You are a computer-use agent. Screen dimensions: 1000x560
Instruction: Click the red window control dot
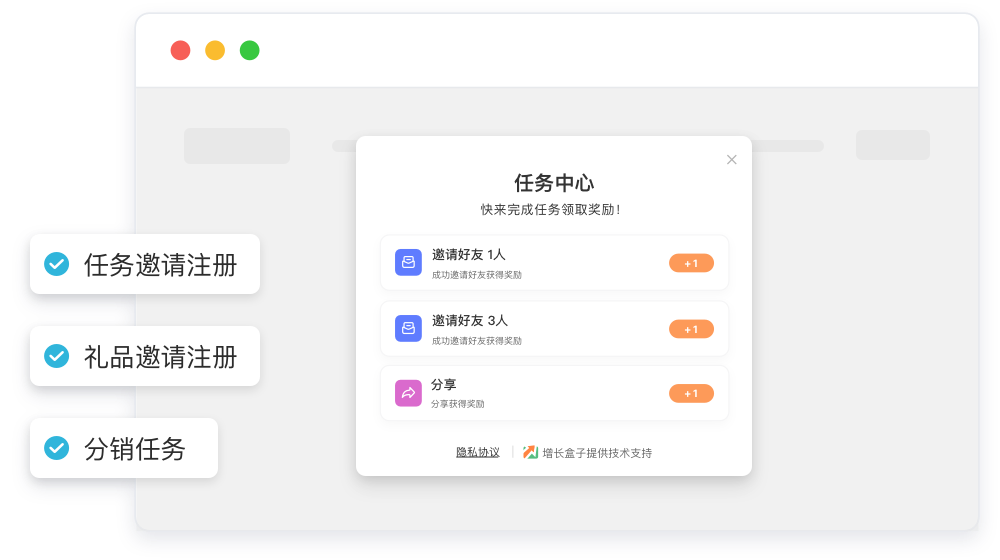180,50
